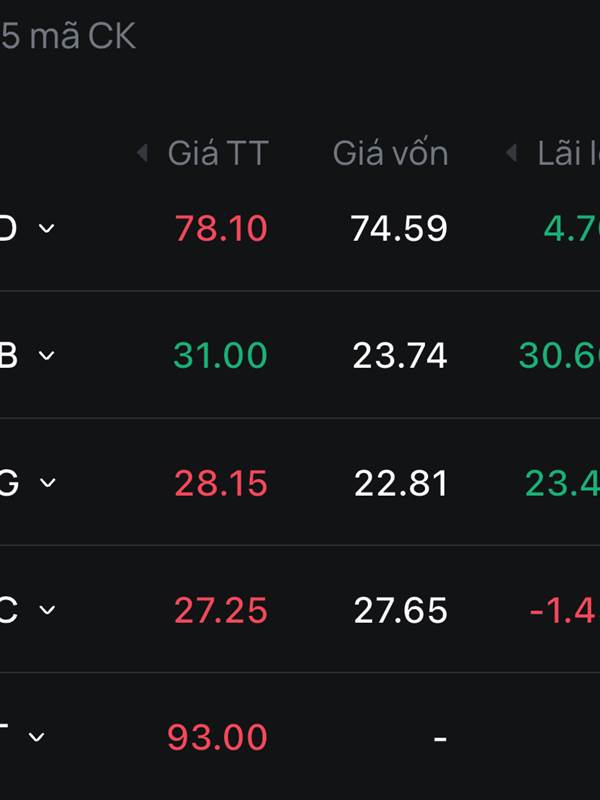Expand the stock row priced 31.00

click(46, 355)
